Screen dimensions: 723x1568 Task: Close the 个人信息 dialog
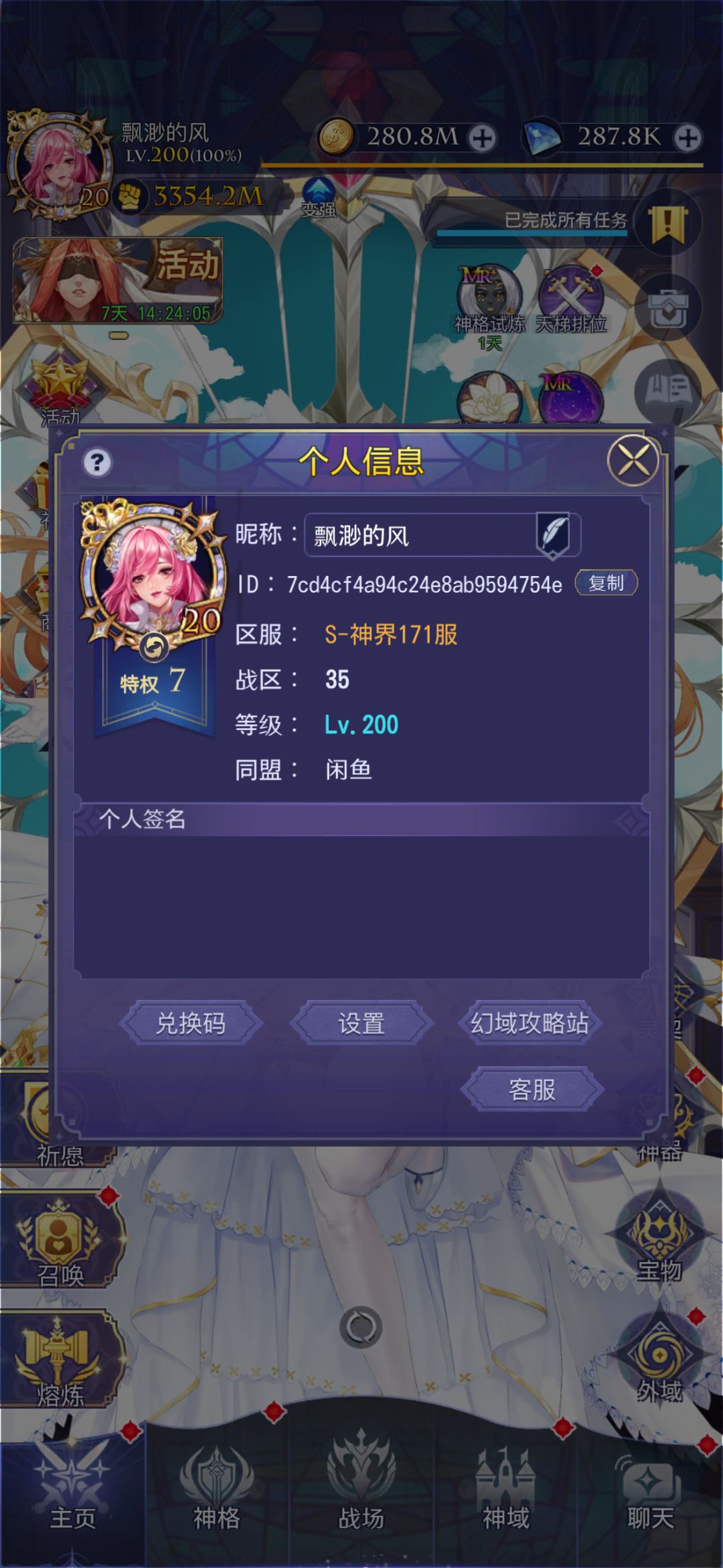click(633, 461)
